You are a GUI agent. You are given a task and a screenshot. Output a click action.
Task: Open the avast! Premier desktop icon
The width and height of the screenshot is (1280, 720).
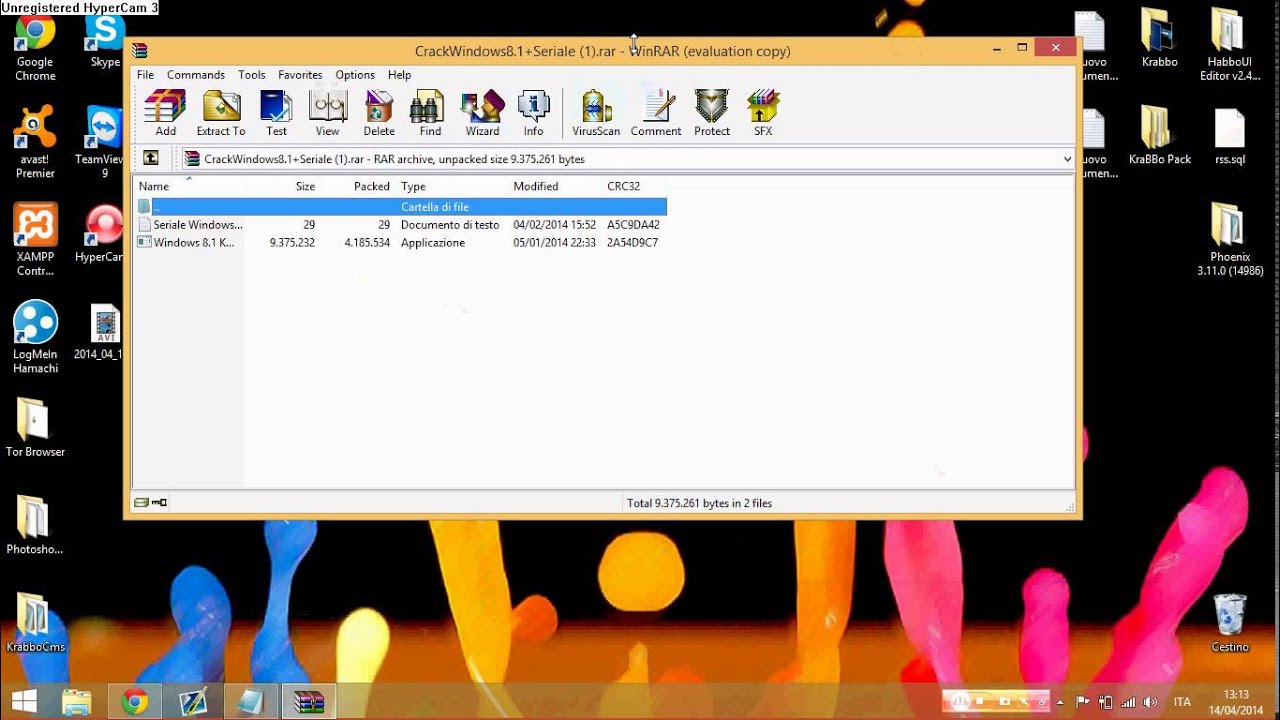point(35,143)
